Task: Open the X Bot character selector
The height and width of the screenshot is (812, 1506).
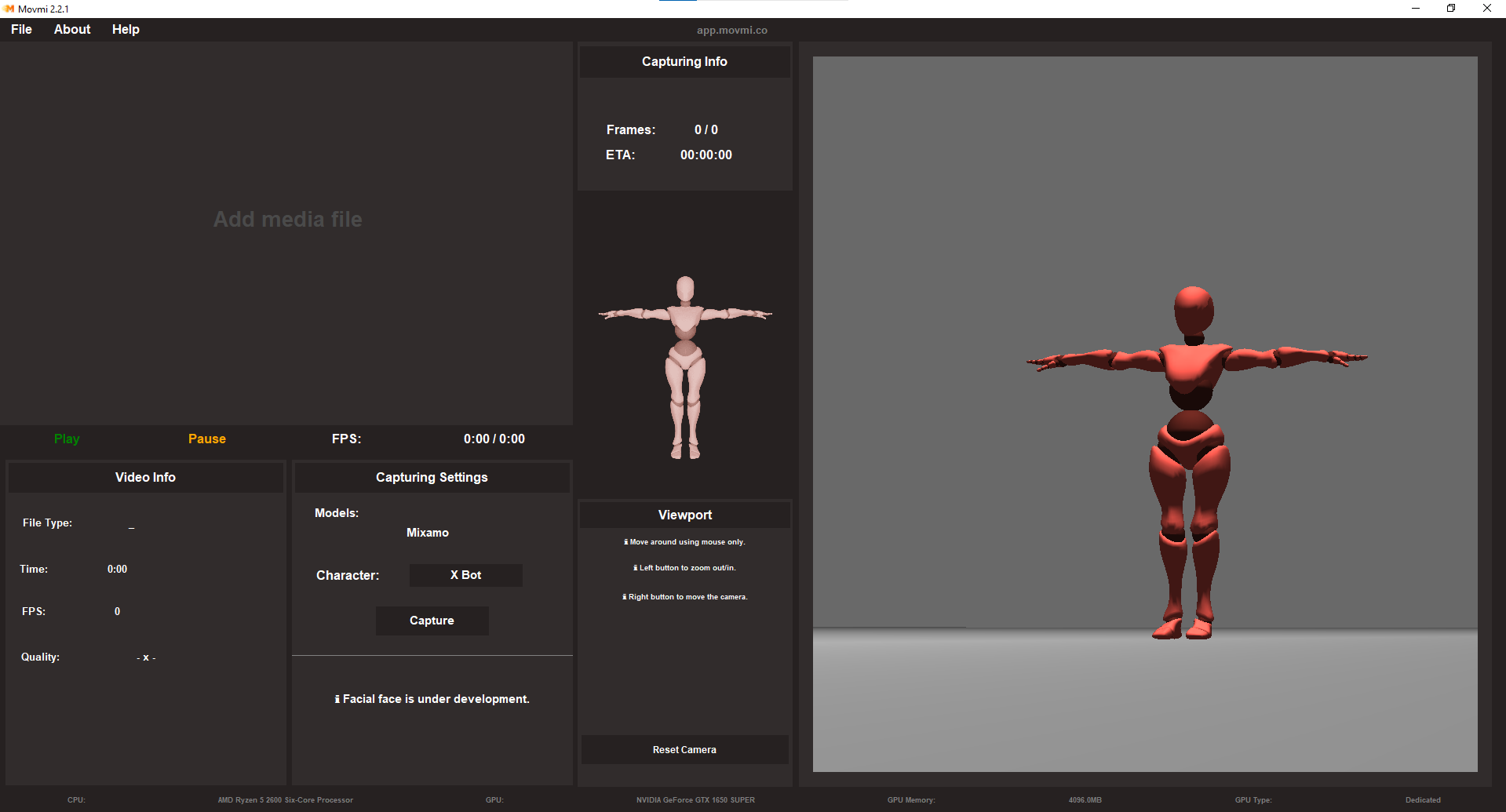Action: click(x=465, y=575)
